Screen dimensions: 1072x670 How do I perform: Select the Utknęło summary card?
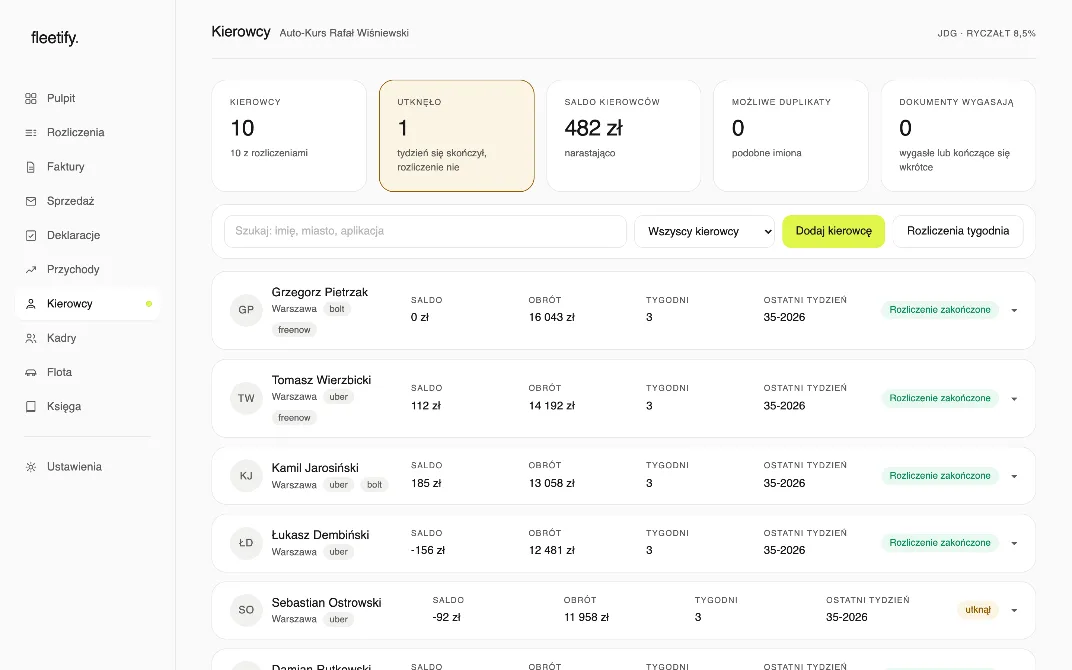[457, 135]
